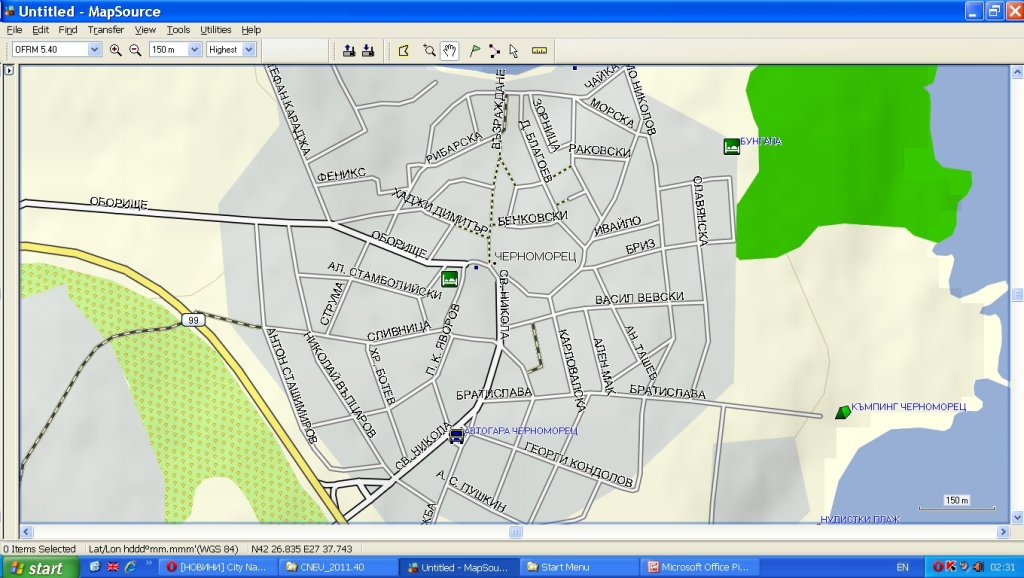This screenshot has width=1024, height=578.
Task: Select the Zoom tool in toolbar
Action: [429, 49]
